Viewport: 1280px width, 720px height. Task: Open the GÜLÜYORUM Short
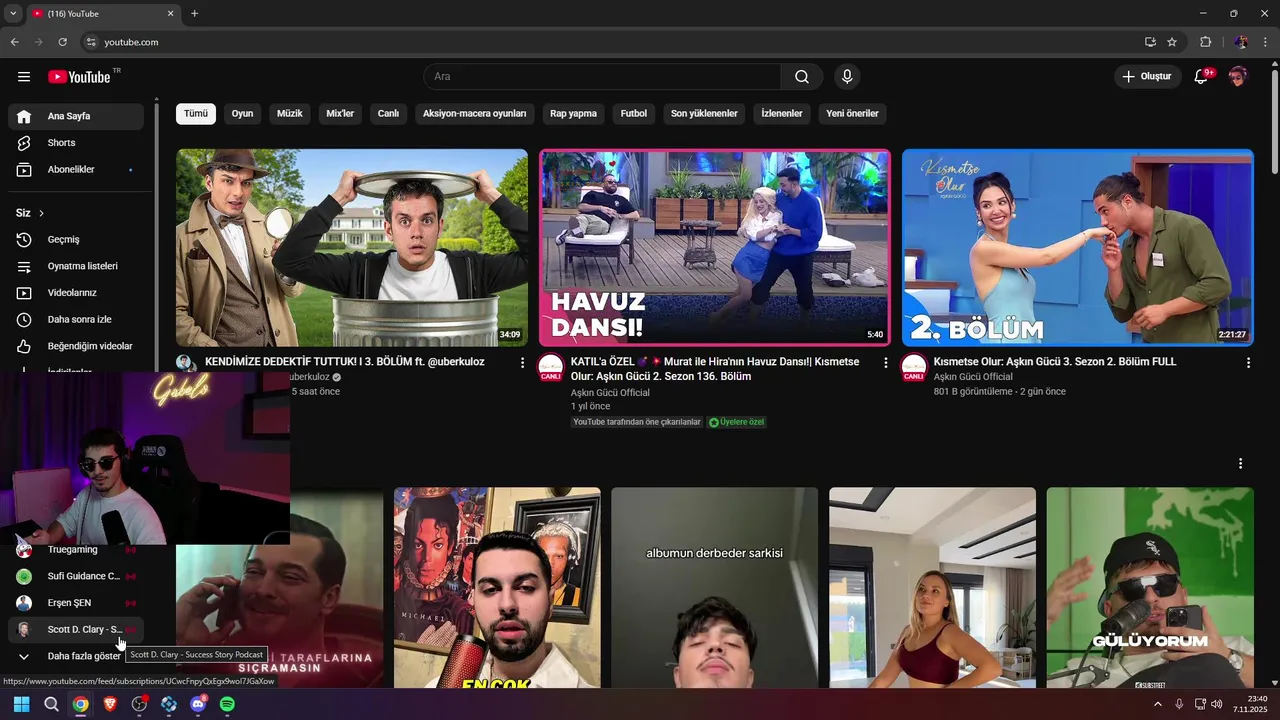click(1150, 588)
